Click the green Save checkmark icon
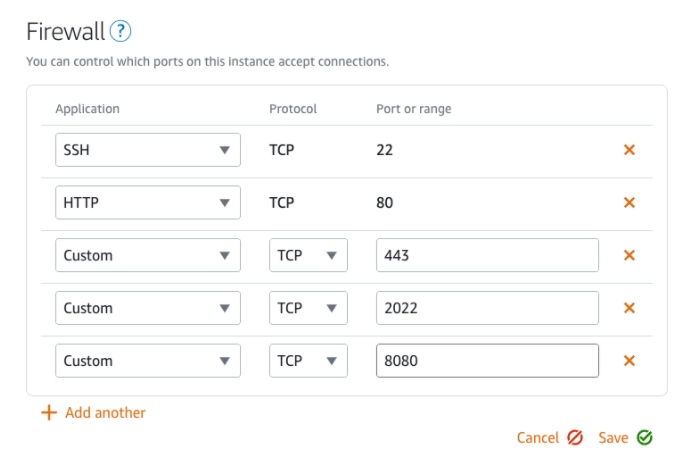 (x=645, y=438)
